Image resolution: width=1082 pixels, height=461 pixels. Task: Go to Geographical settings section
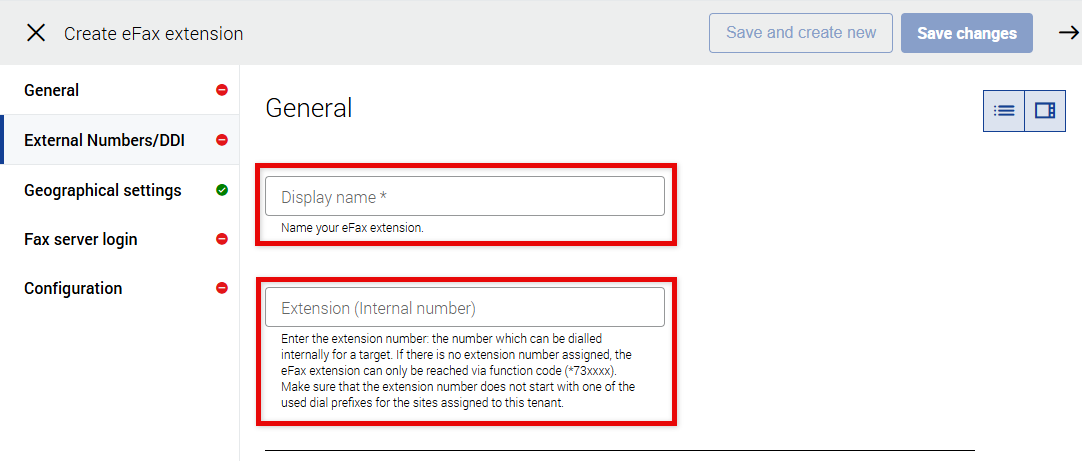point(103,190)
